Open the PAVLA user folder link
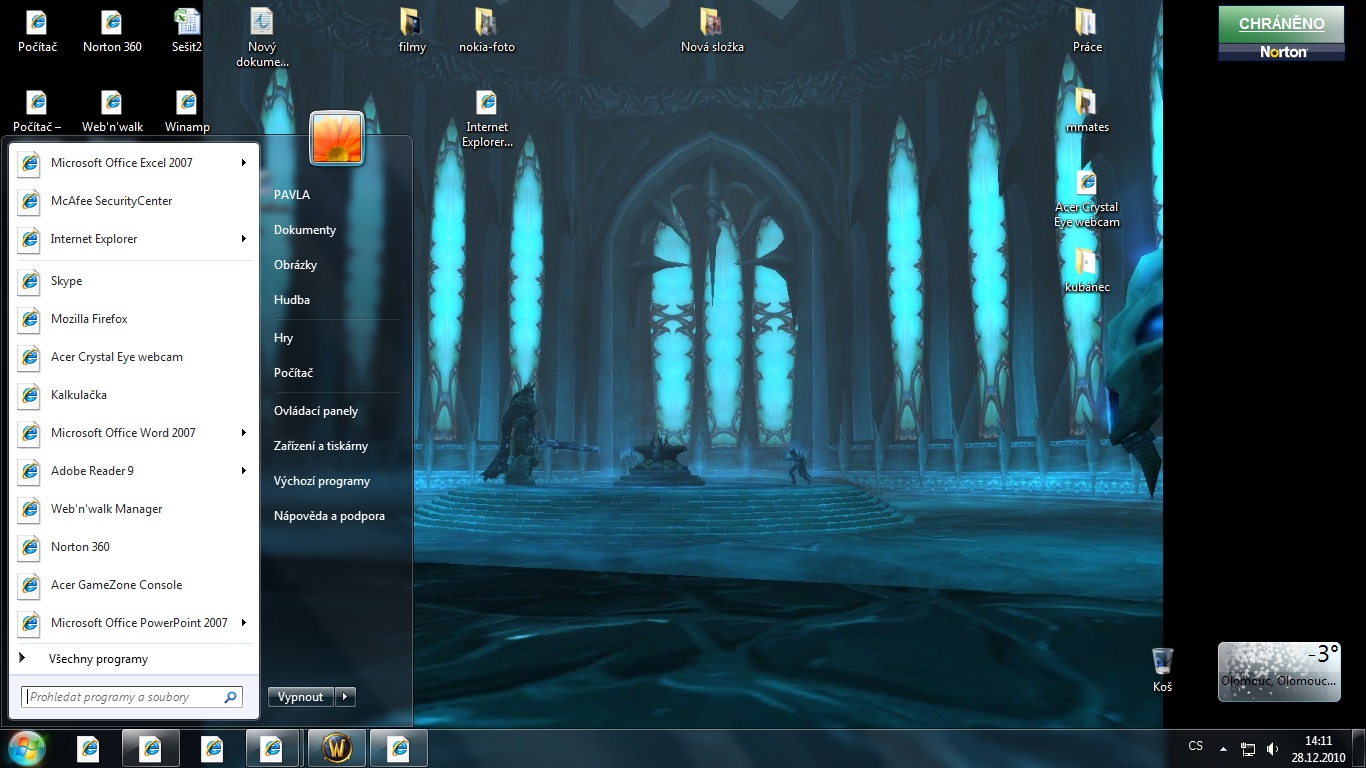 click(x=292, y=195)
